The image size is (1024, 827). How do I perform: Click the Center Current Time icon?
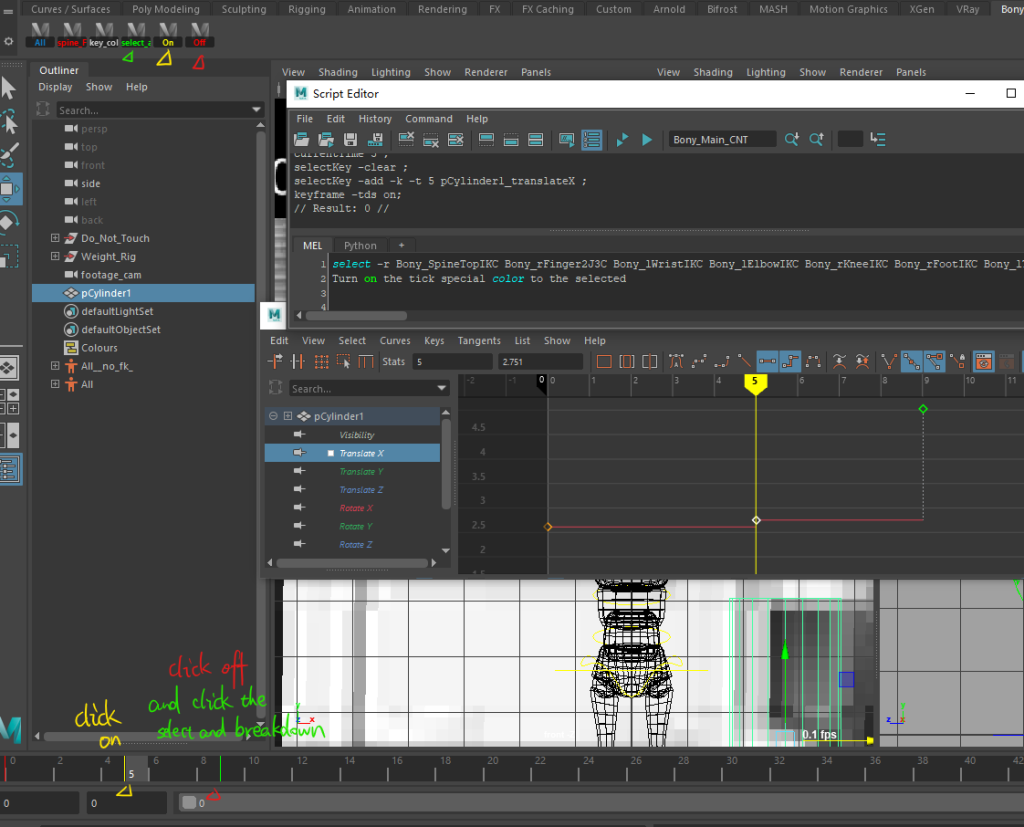pos(649,361)
